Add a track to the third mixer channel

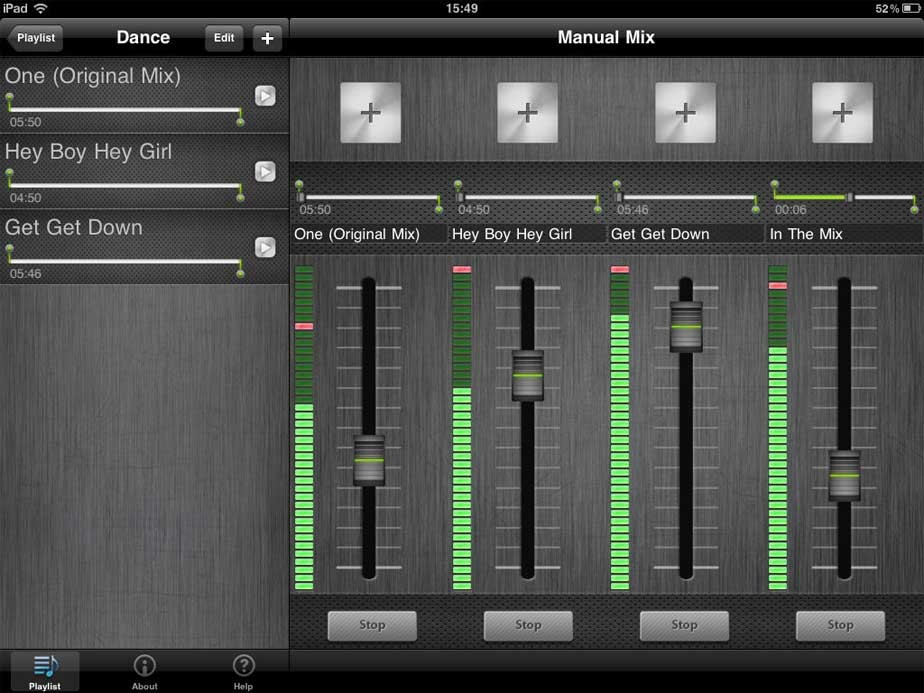[684, 113]
